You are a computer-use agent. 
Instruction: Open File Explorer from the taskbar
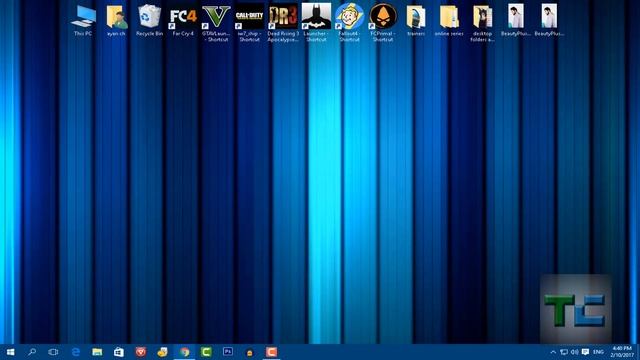pos(97,352)
